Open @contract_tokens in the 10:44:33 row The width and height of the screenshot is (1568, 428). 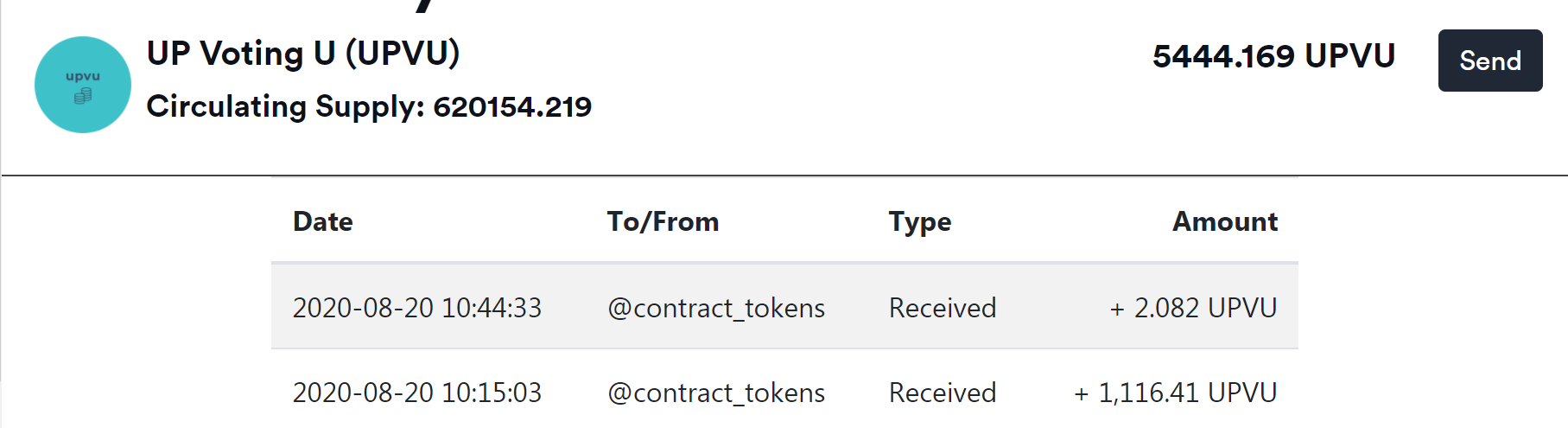(x=716, y=308)
